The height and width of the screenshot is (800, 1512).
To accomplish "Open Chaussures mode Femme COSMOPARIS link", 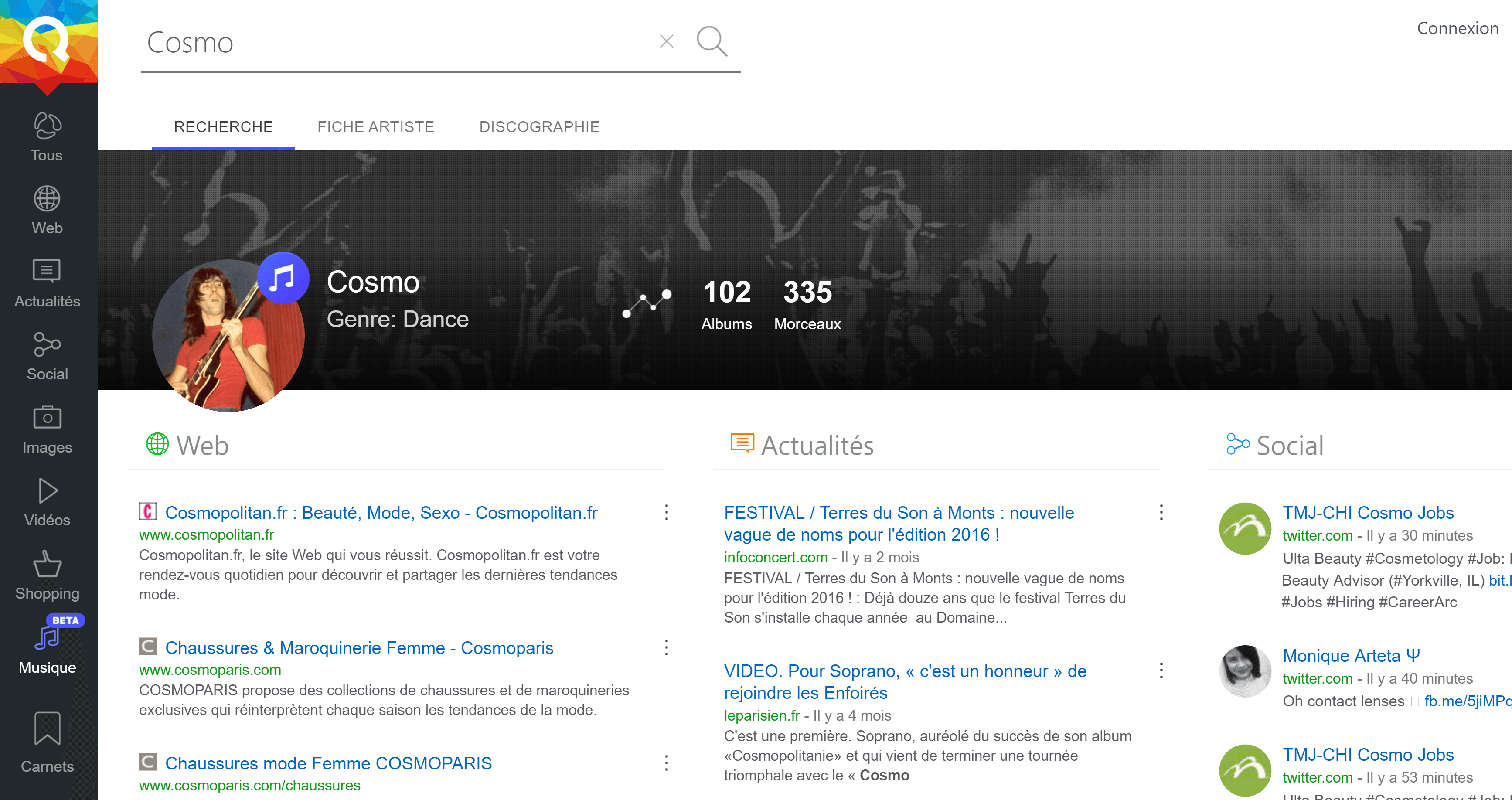I will click(328, 763).
